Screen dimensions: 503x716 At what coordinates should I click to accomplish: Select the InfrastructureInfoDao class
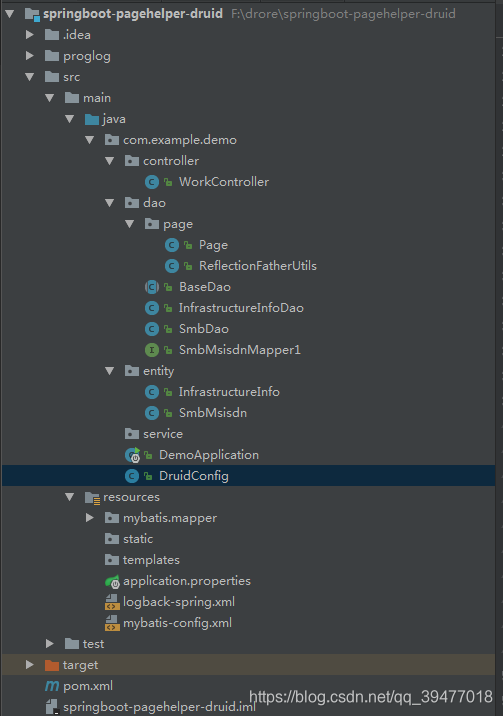(x=241, y=308)
